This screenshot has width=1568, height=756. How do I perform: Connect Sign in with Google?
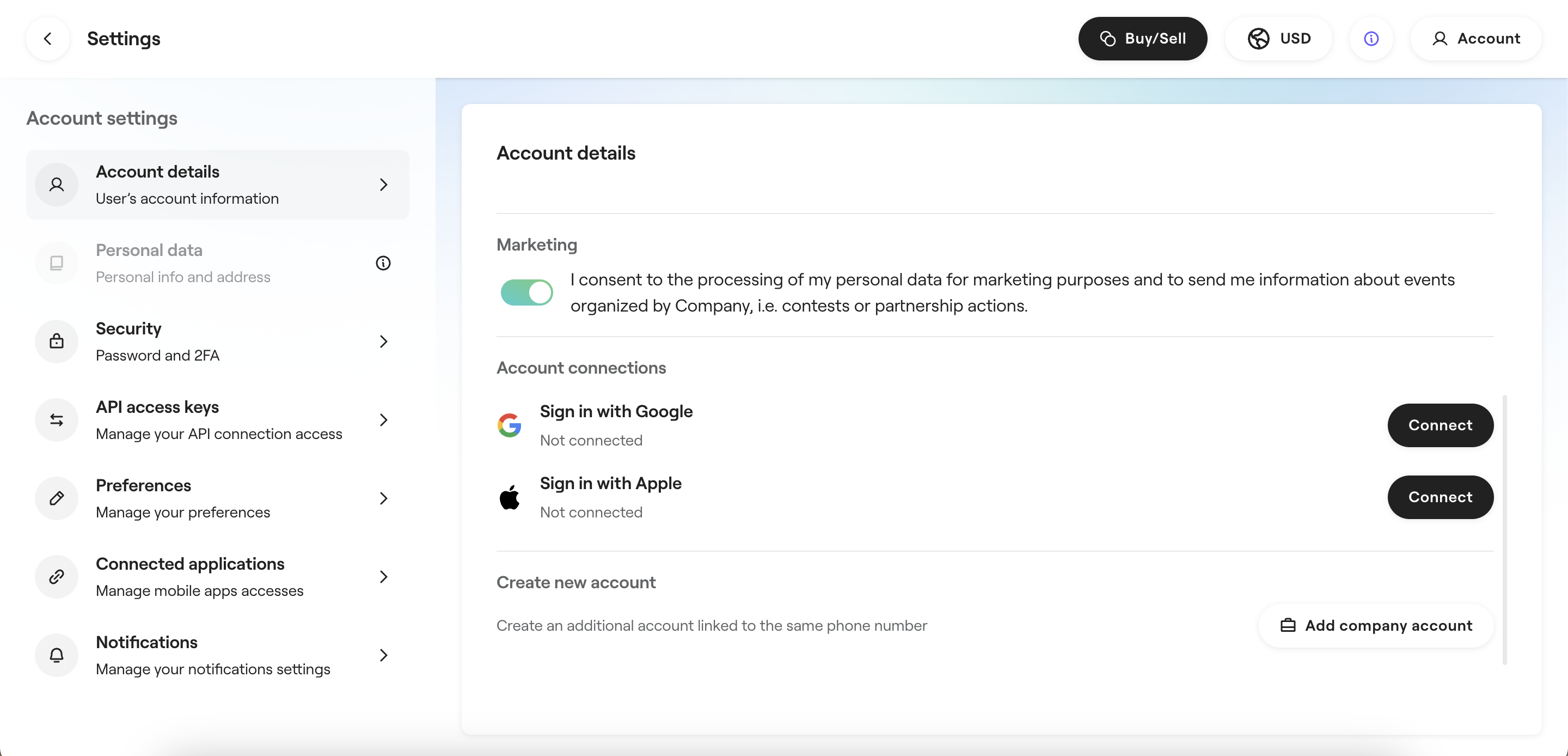[1440, 425]
